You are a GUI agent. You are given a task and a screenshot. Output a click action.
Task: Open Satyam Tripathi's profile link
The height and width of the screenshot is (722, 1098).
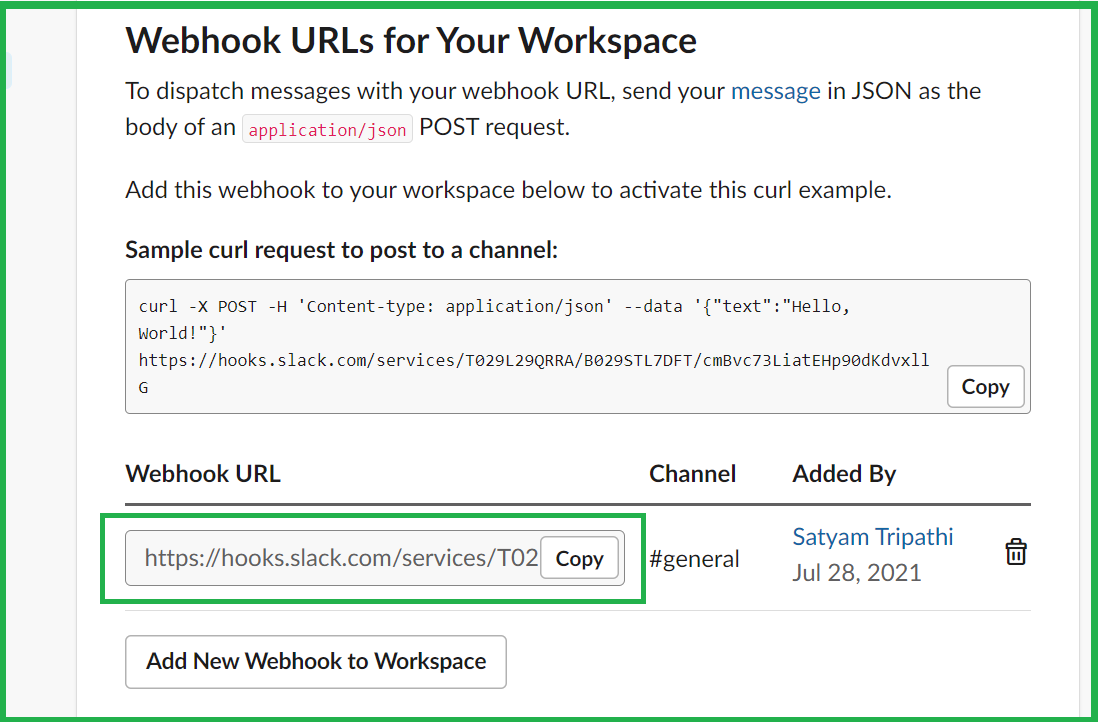click(x=872, y=537)
